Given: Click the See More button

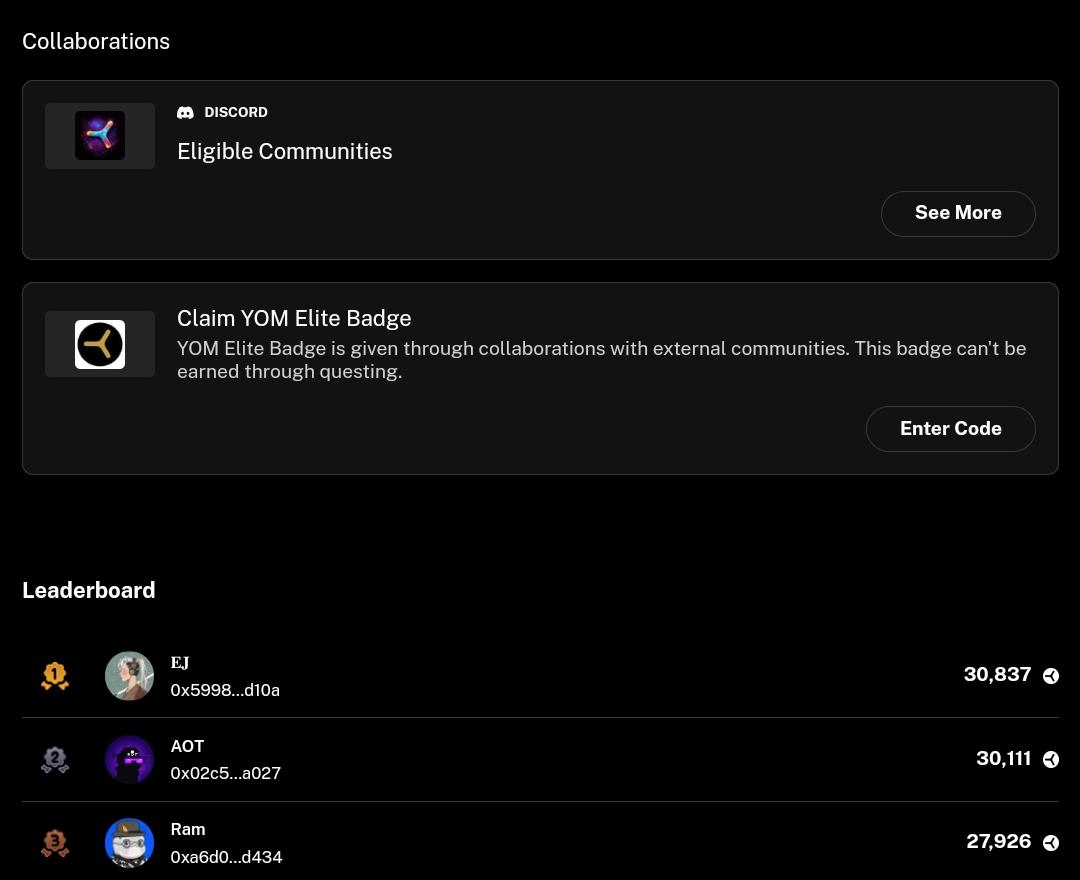Looking at the screenshot, I should (x=958, y=213).
